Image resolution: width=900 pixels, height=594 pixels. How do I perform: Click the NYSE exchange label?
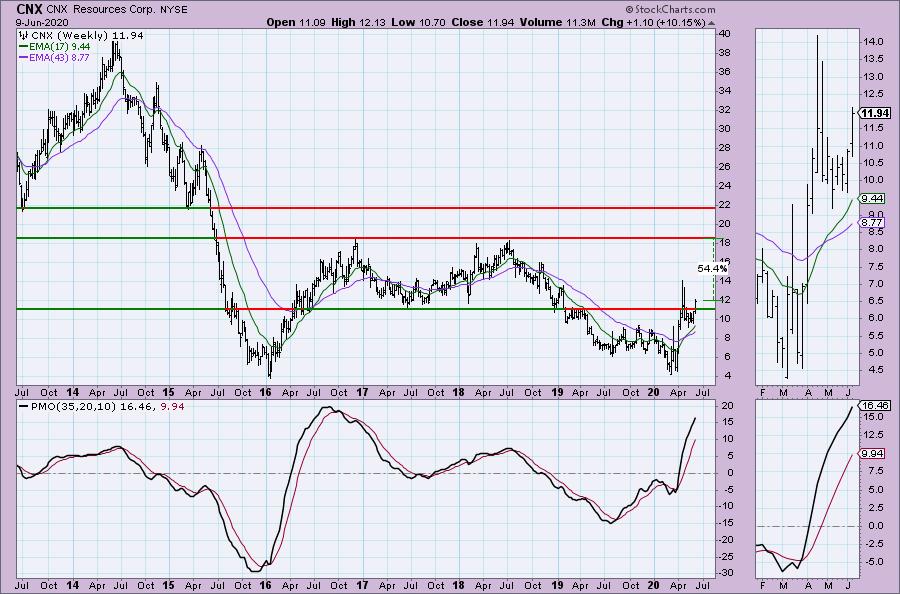point(175,10)
